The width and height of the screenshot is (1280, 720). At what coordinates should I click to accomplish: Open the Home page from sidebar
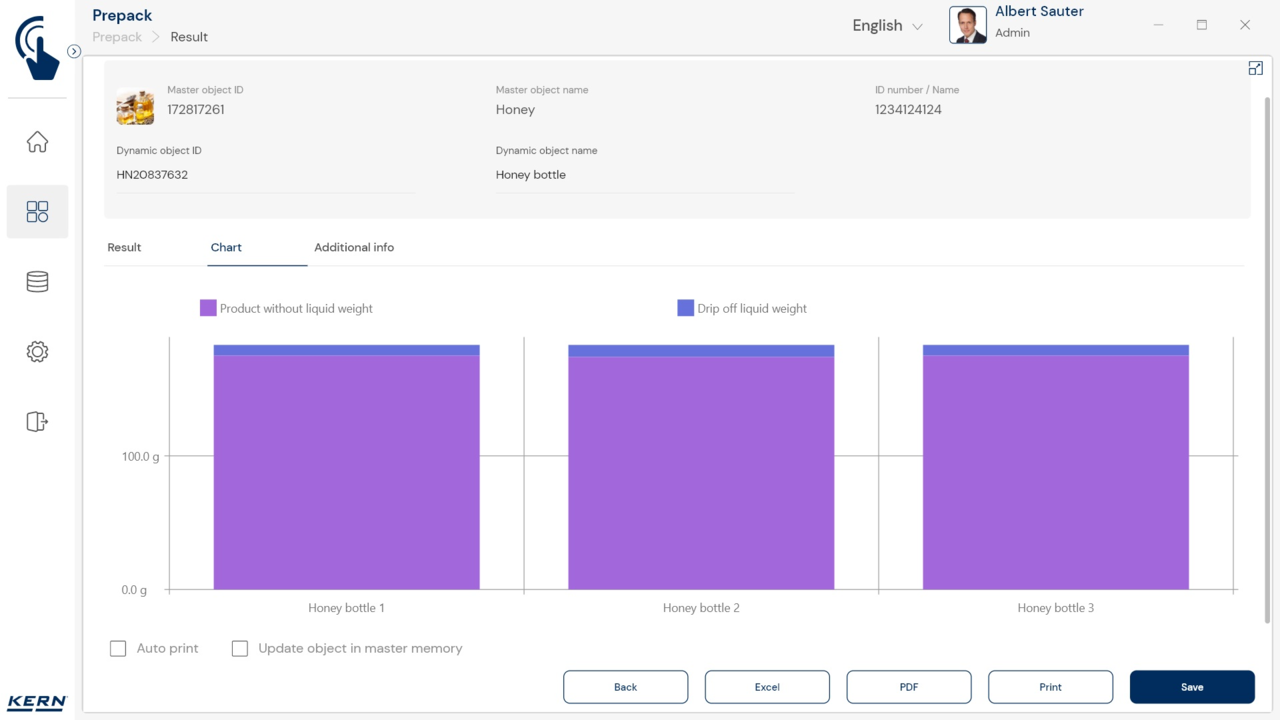point(37,142)
